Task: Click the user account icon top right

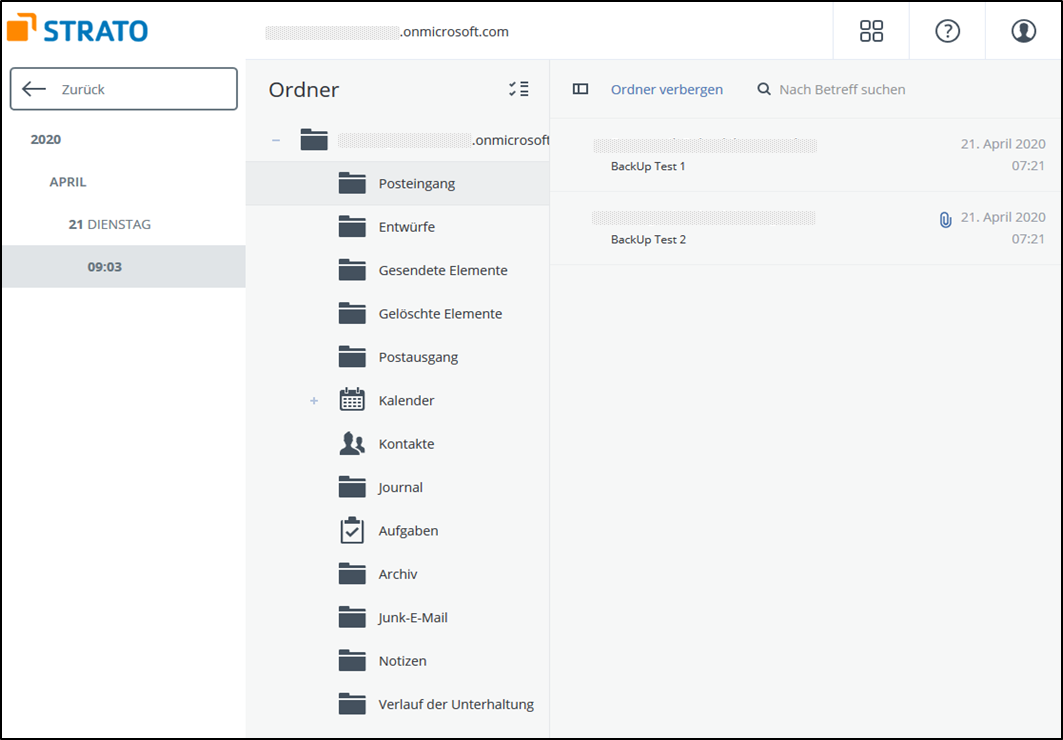Action: click(1022, 30)
